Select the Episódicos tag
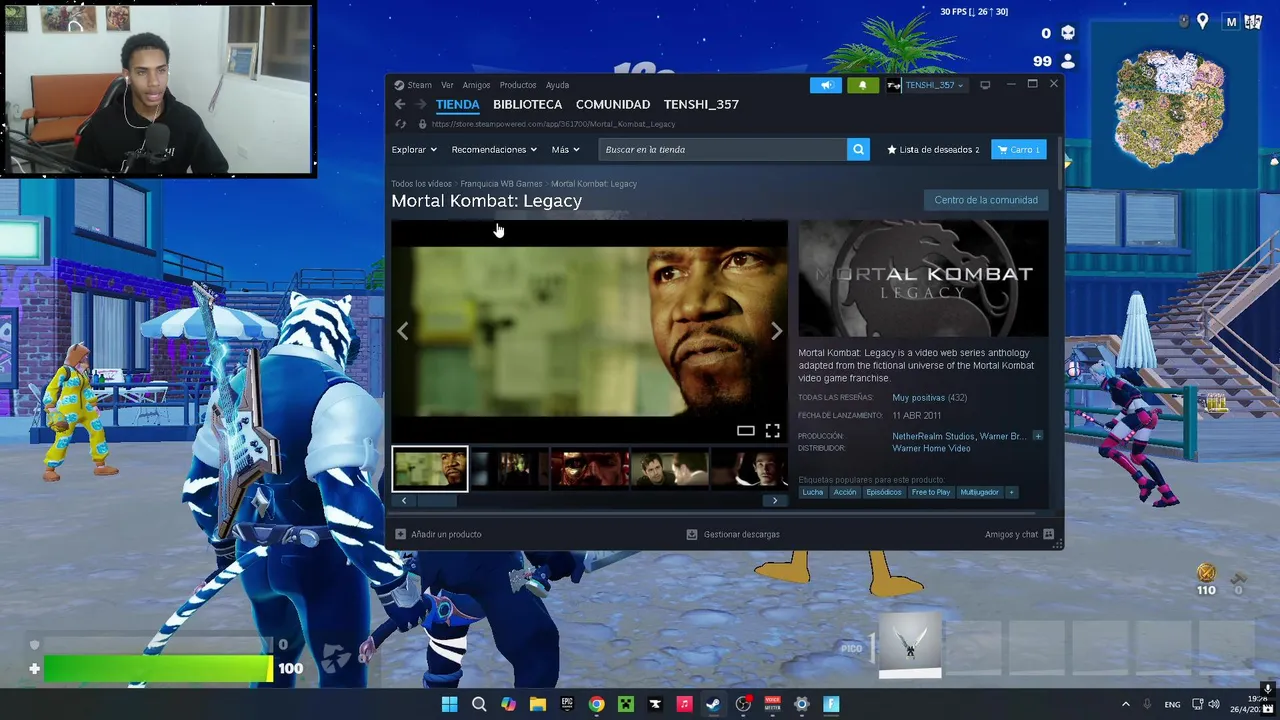 pos(884,492)
